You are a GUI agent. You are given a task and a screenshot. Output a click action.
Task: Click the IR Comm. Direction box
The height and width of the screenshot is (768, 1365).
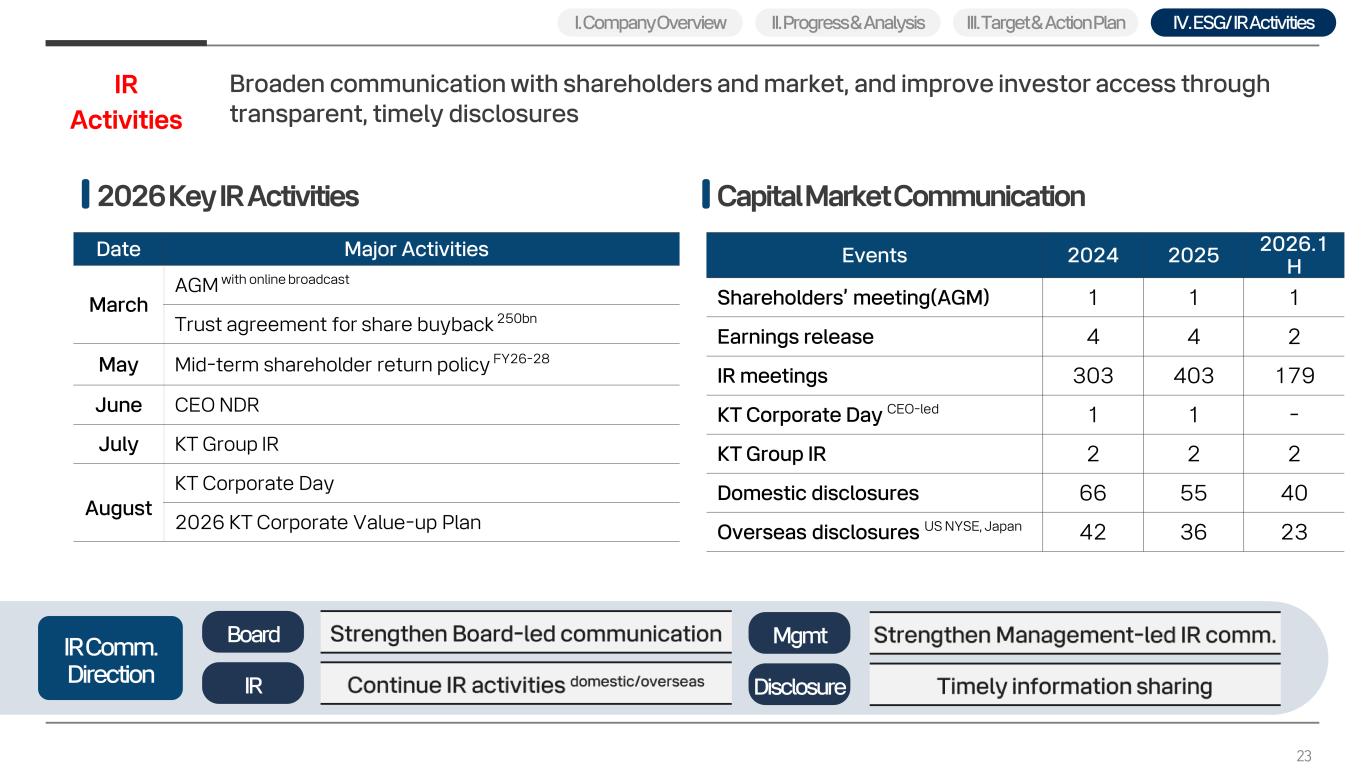pyautogui.click(x=110, y=658)
